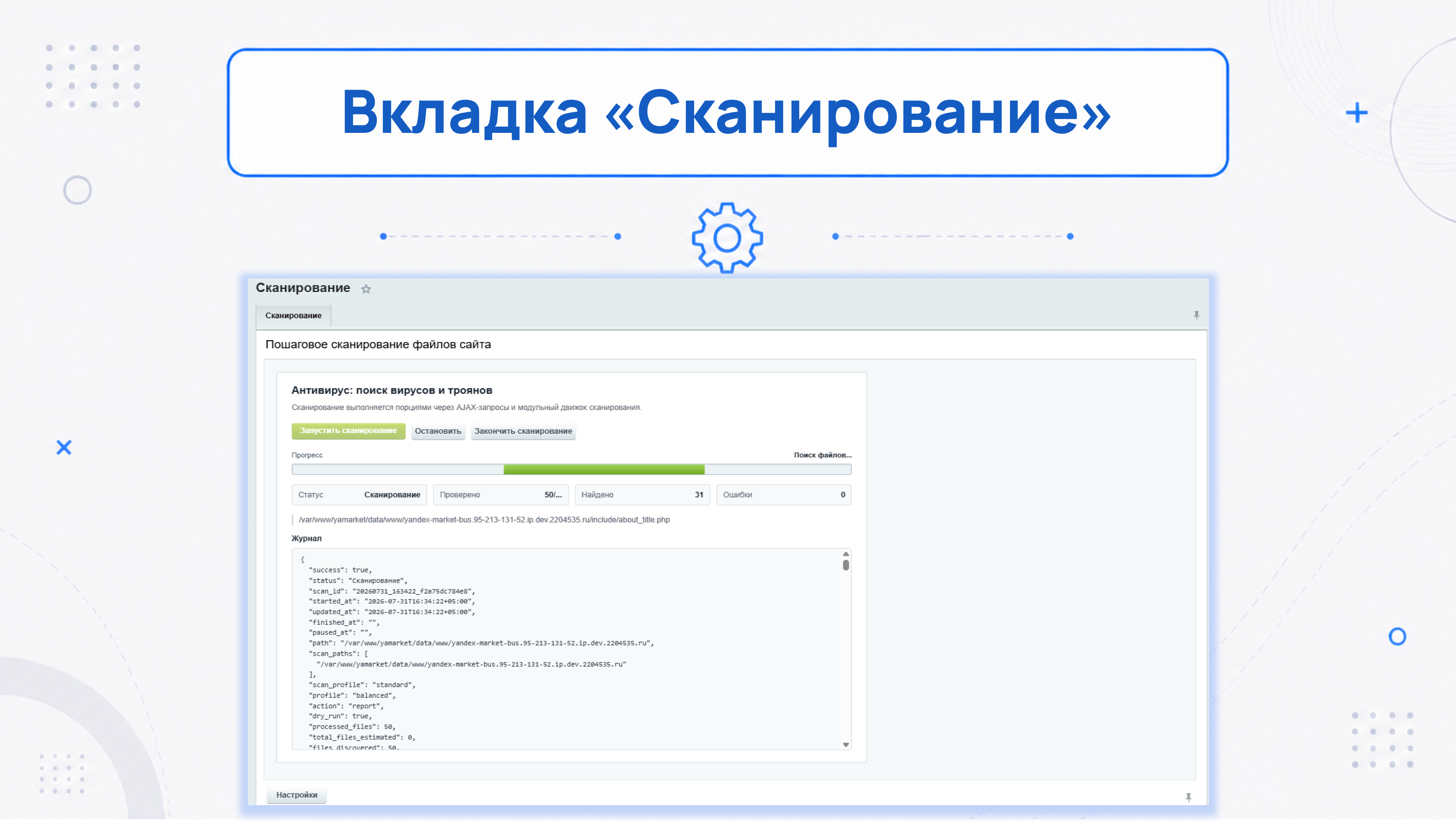Click the "success": true log line
The width and height of the screenshot is (1456, 824).
coord(340,570)
